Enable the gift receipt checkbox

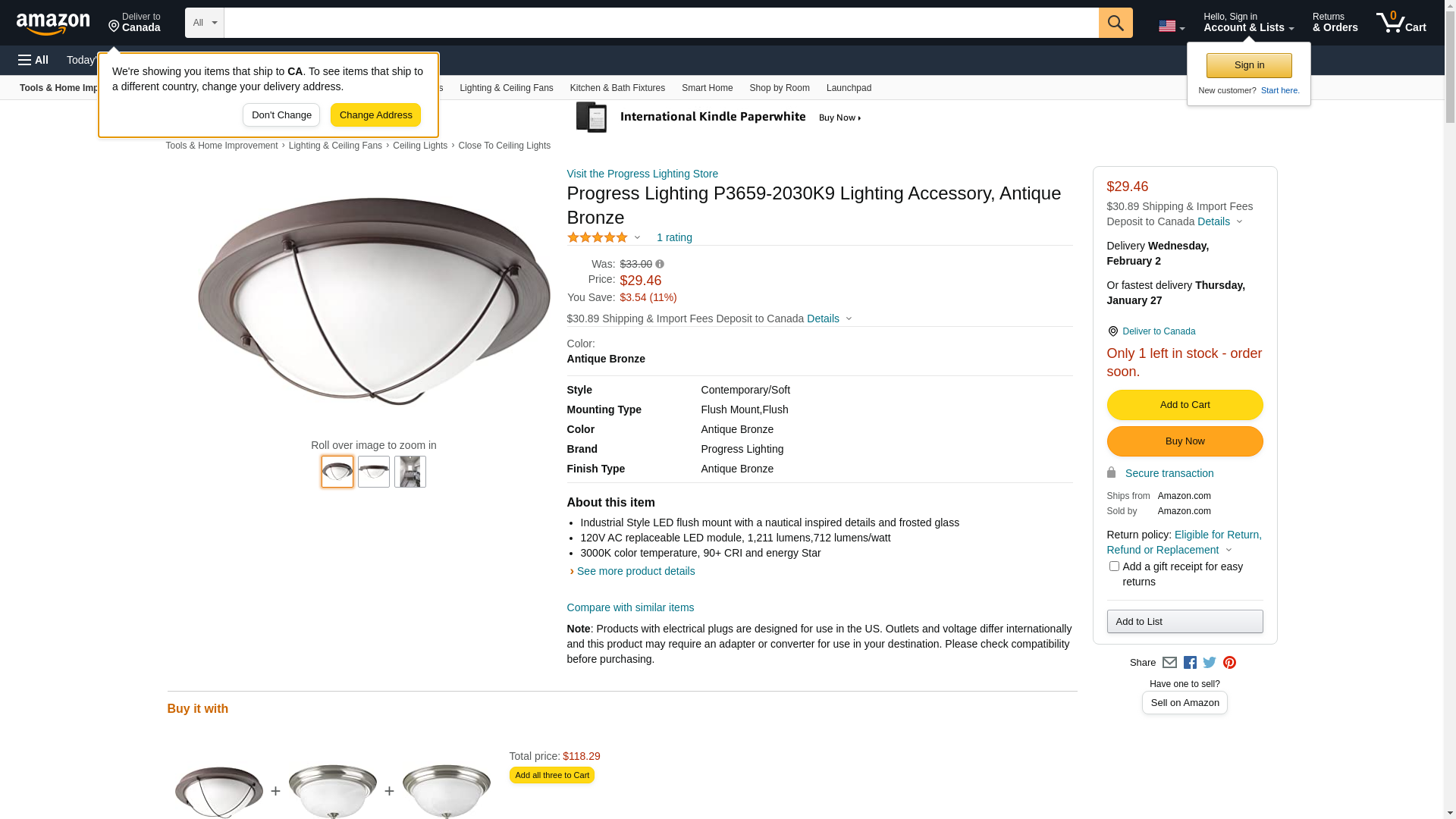point(1114,566)
